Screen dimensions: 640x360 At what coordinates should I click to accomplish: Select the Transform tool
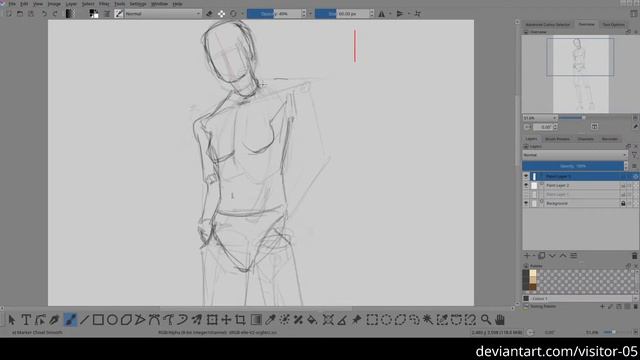click(212, 320)
